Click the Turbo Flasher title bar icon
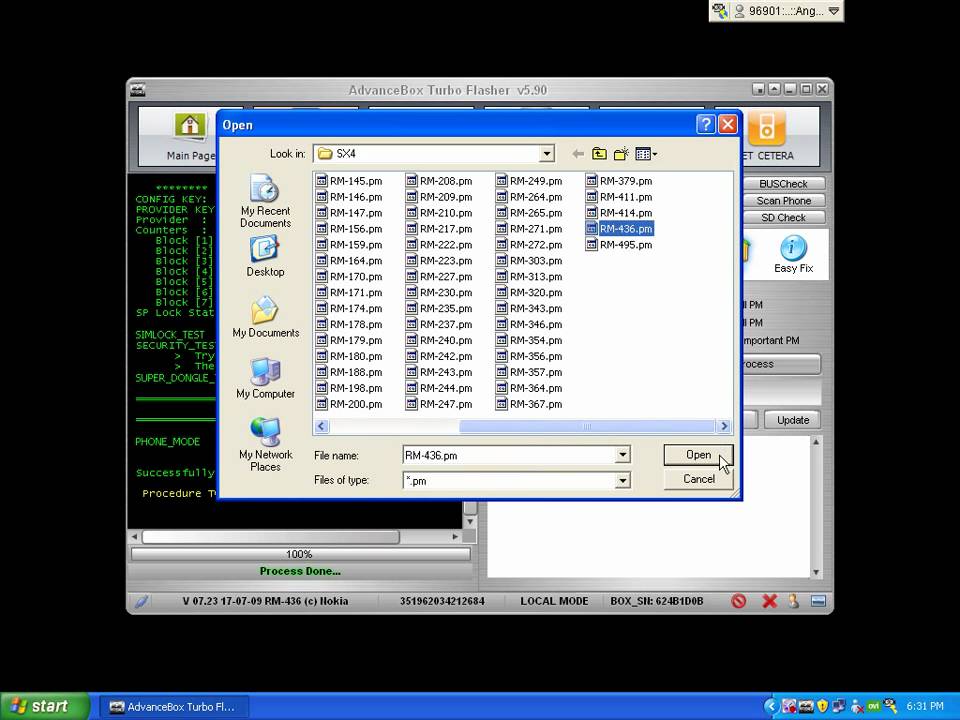The height and width of the screenshot is (720, 960). point(138,90)
